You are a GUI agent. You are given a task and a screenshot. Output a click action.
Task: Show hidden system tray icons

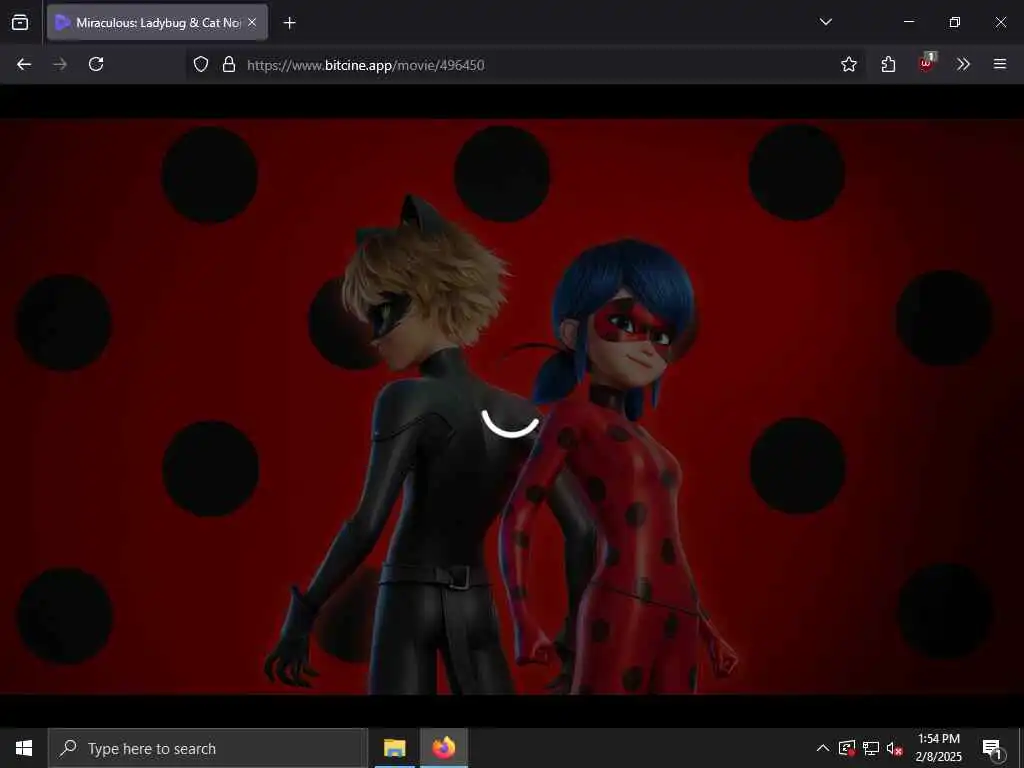823,748
